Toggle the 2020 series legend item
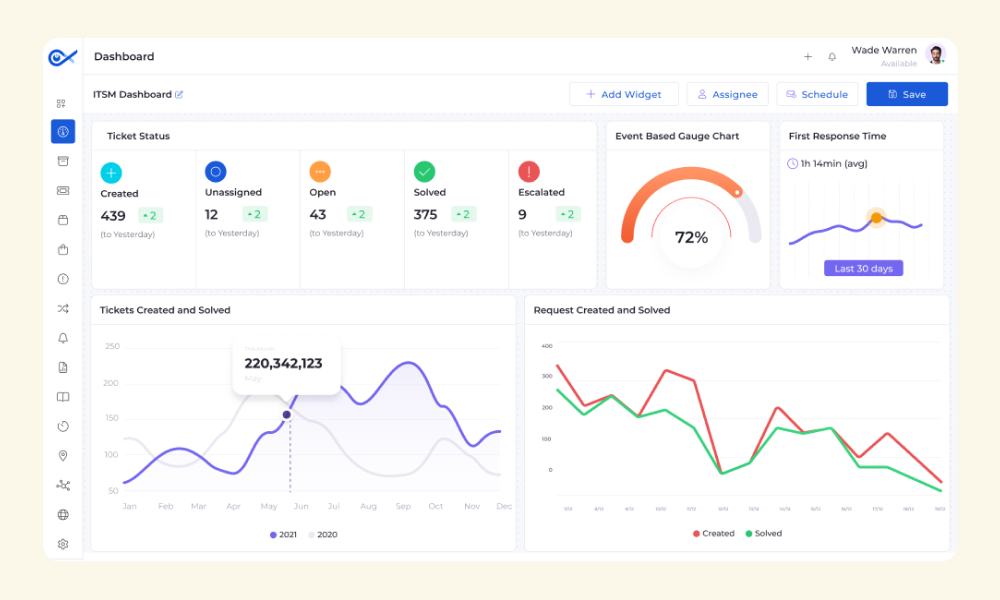Screen dimensions: 1000x600 click(323, 534)
